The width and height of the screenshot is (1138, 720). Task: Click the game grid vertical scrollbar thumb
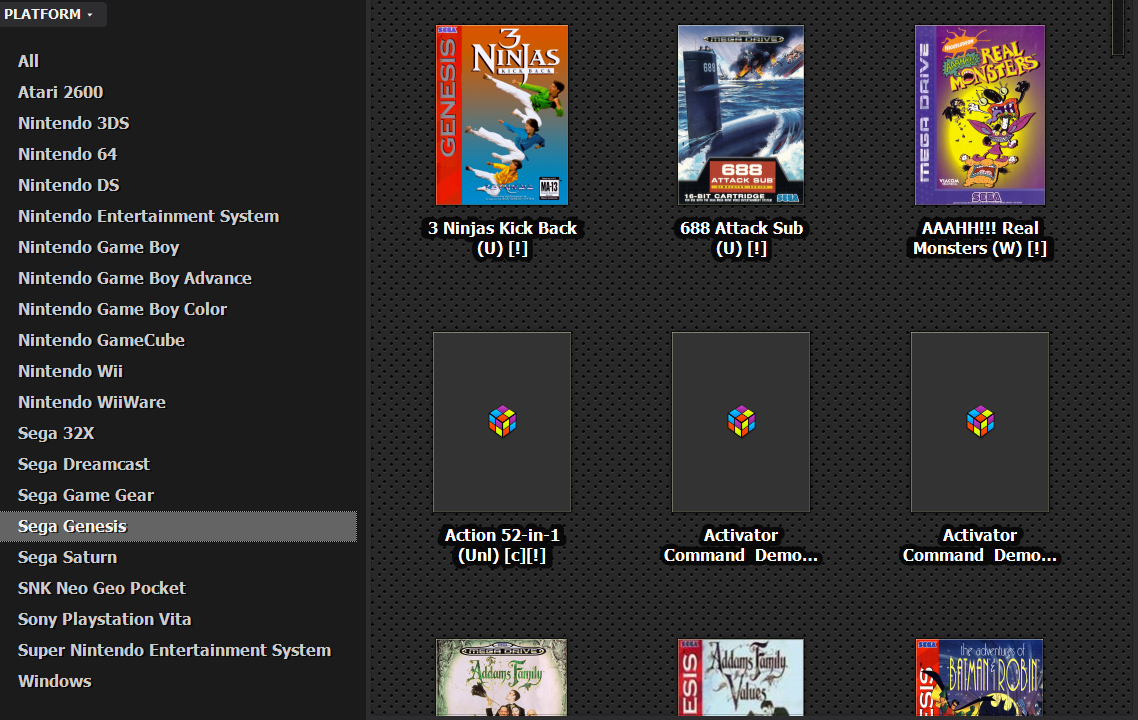(x=1118, y=27)
